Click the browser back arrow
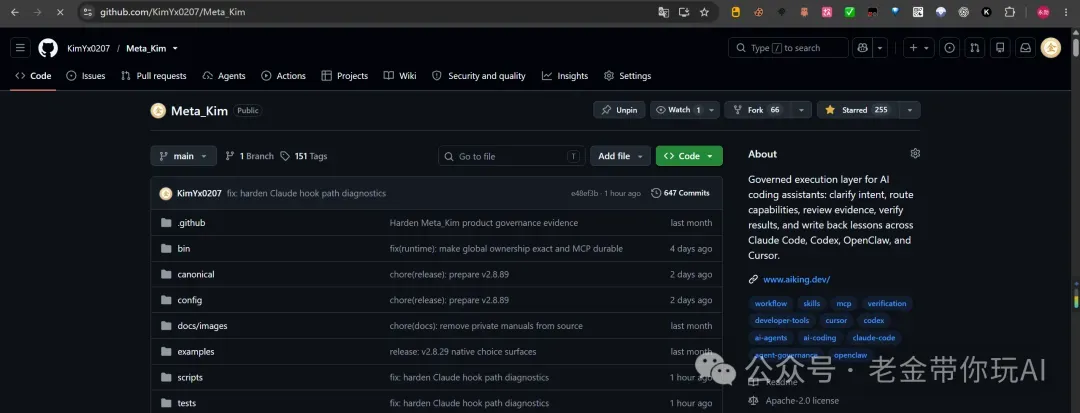Viewport: 1080px width, 413px height. click(14, 12)
